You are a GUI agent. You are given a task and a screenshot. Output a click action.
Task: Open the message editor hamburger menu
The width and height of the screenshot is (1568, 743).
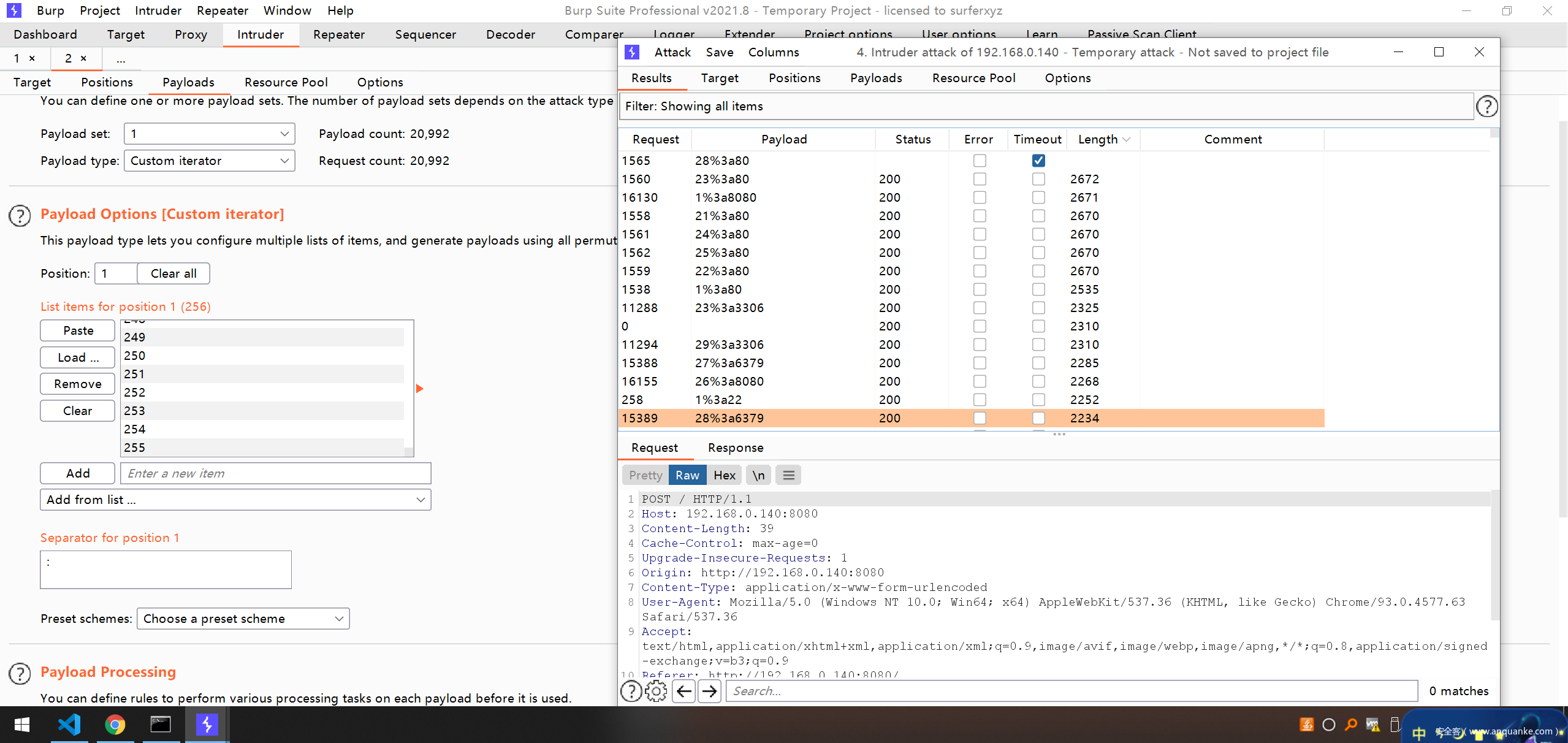[x=788, y=475]
